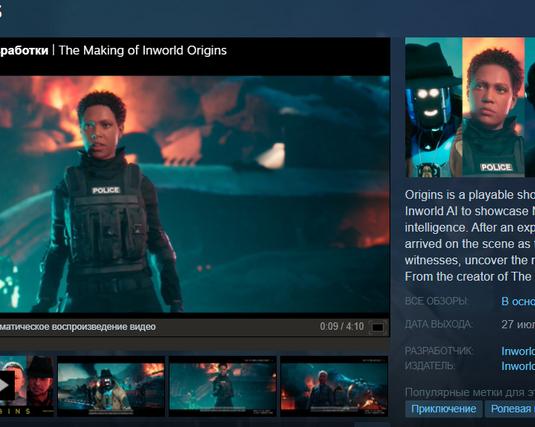Screen dimensions: 535x427
Task: Select the police officer aiming screenshot thumbnail
Action: click(x=222, y=386)
